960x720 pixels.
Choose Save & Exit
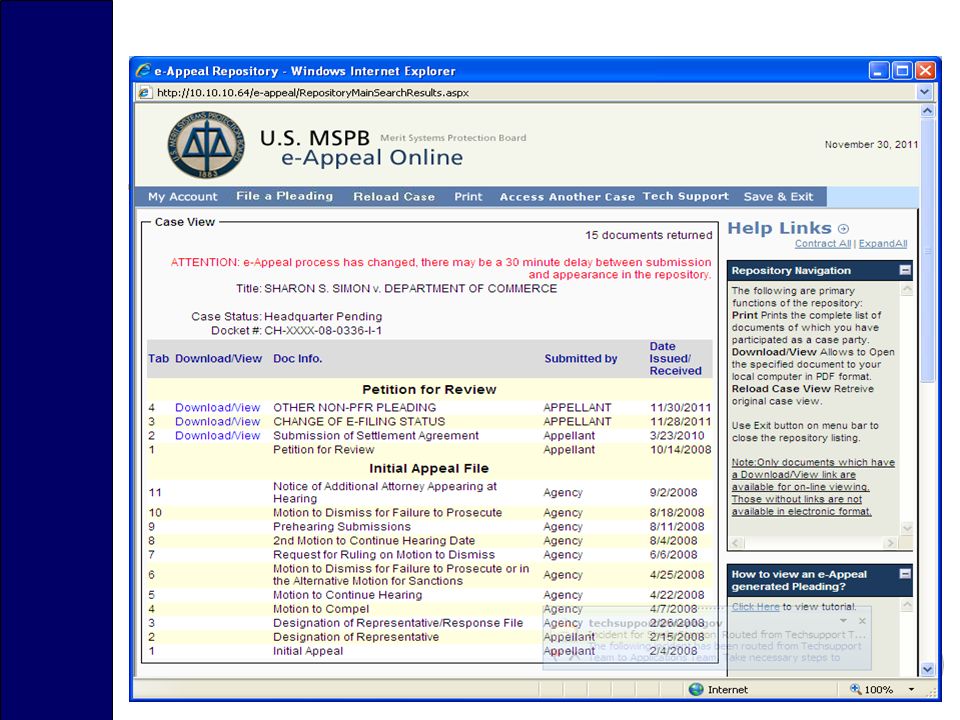[778, 197]
